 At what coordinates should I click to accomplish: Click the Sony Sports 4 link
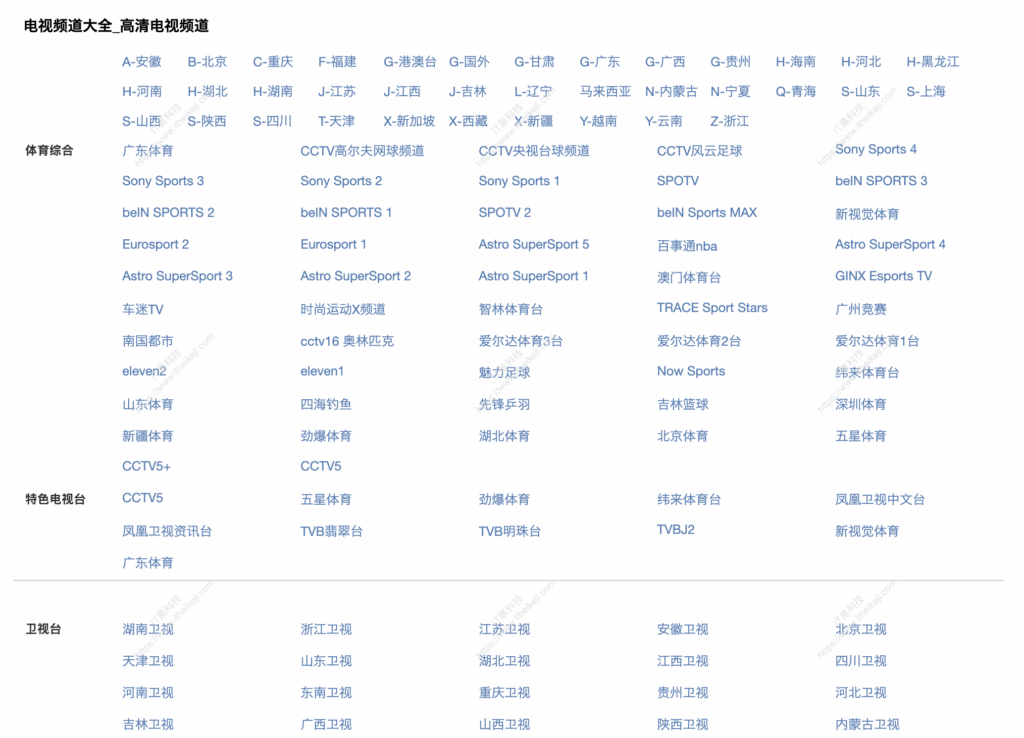pyautogui.click(x=875, y=149)
